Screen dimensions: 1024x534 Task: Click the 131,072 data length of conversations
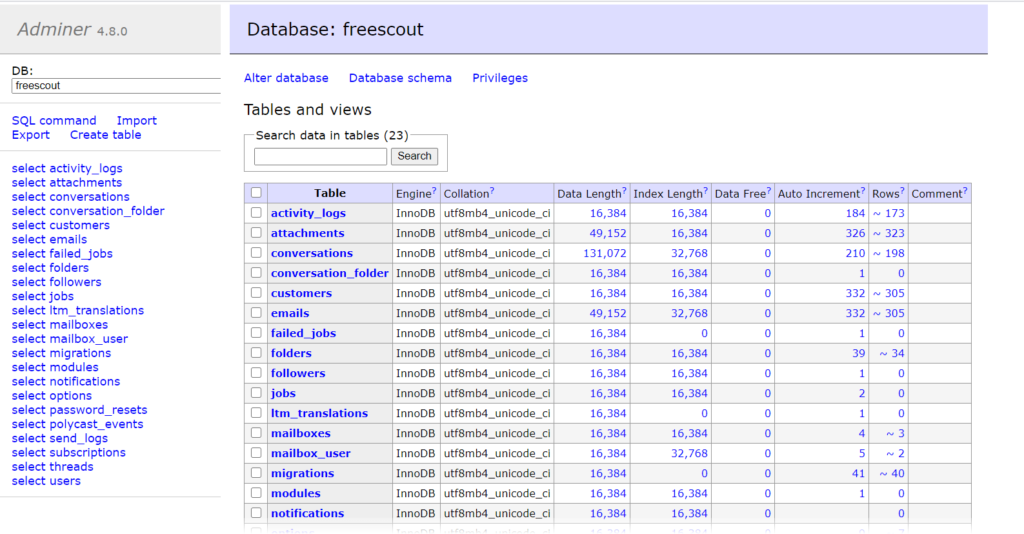[605, 253]
